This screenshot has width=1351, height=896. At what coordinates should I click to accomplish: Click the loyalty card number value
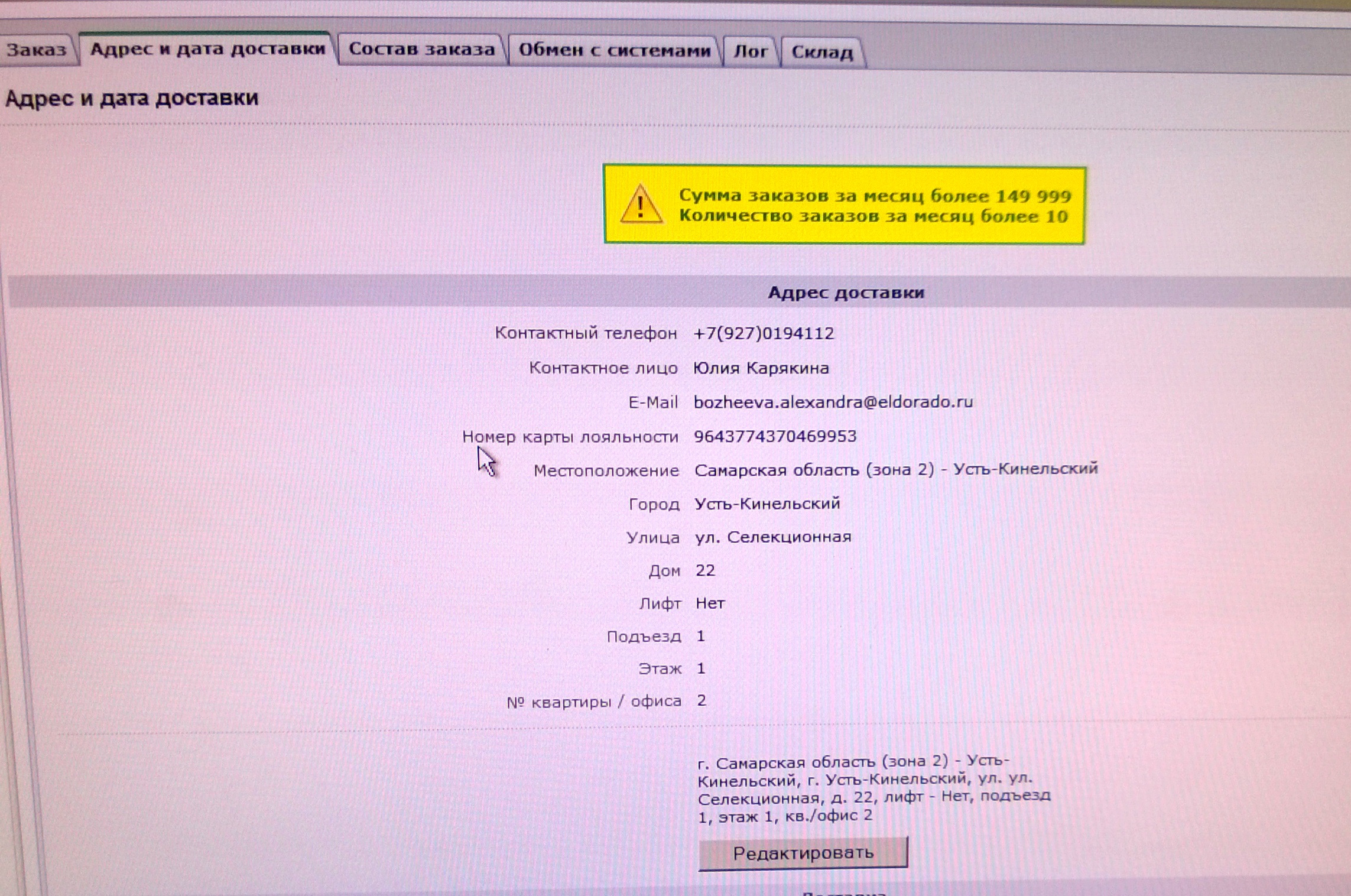pyautogui.click(x=775, y=437)
